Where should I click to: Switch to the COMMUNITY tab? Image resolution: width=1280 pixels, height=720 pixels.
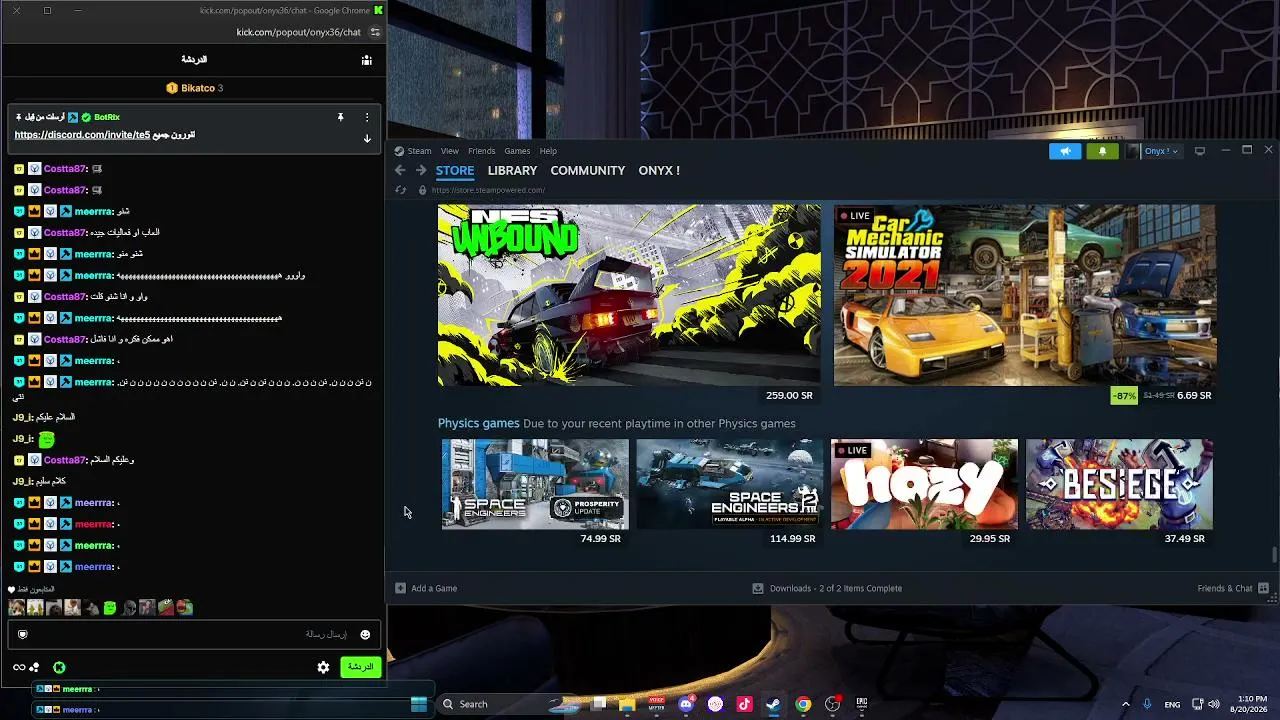pyautogui.click(x=588, y=171)
